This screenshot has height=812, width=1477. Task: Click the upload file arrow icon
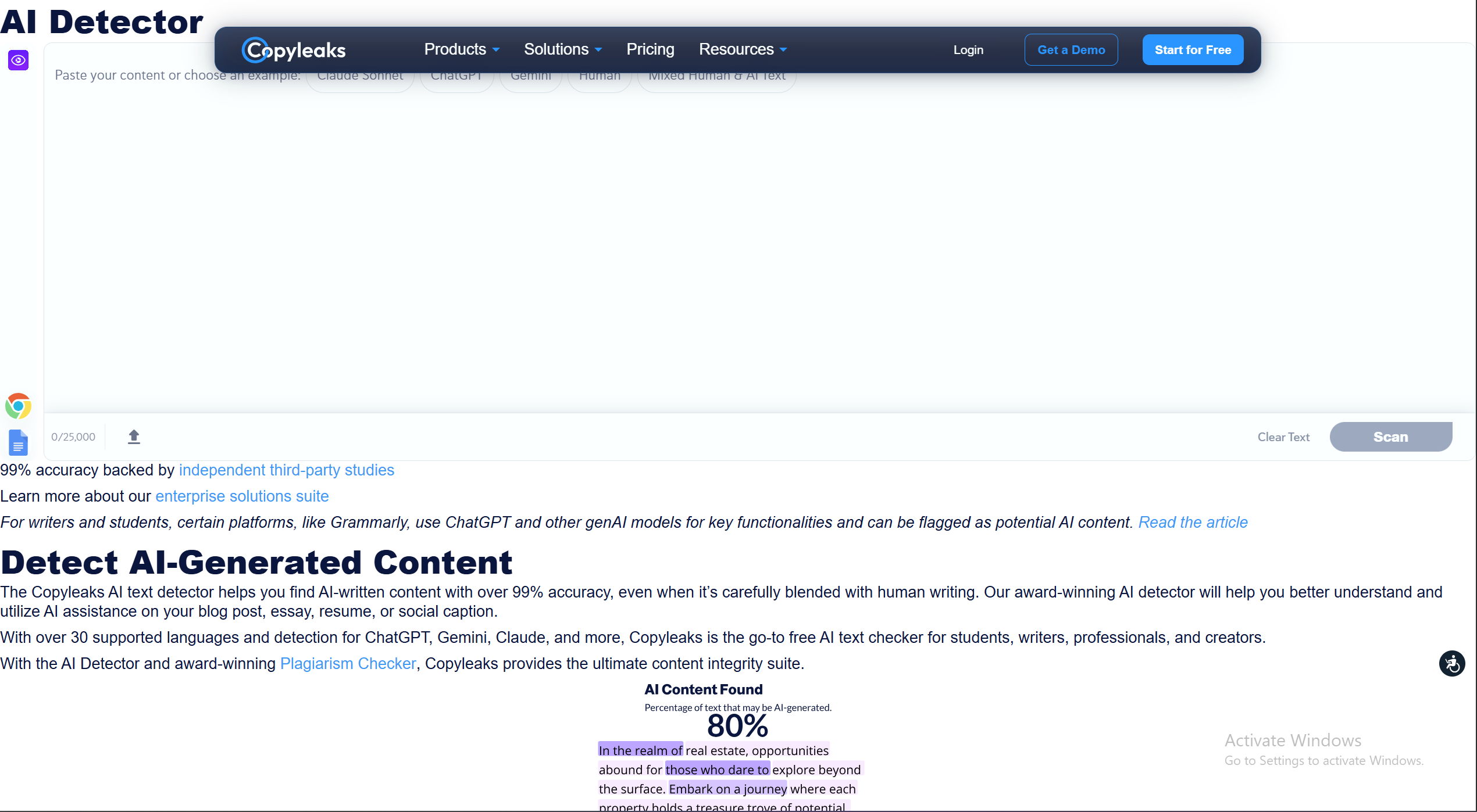(134, 437)
